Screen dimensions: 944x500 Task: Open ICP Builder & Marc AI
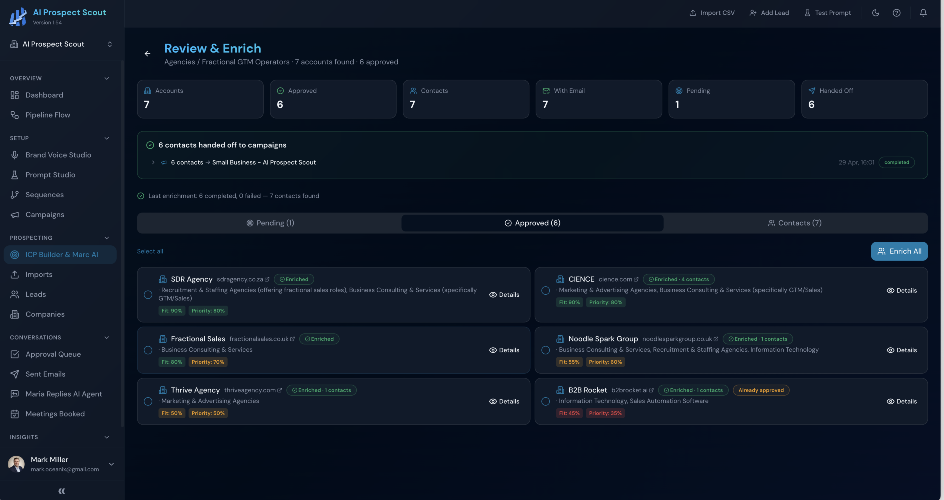pyautogui.click(x=60, y=255)
